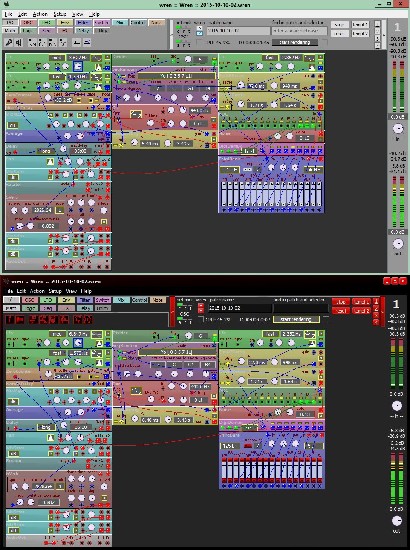Click the '0.40 s' value box in lower window's yellow module
This screenshot has width=410, height=550.
pos(183,420)
